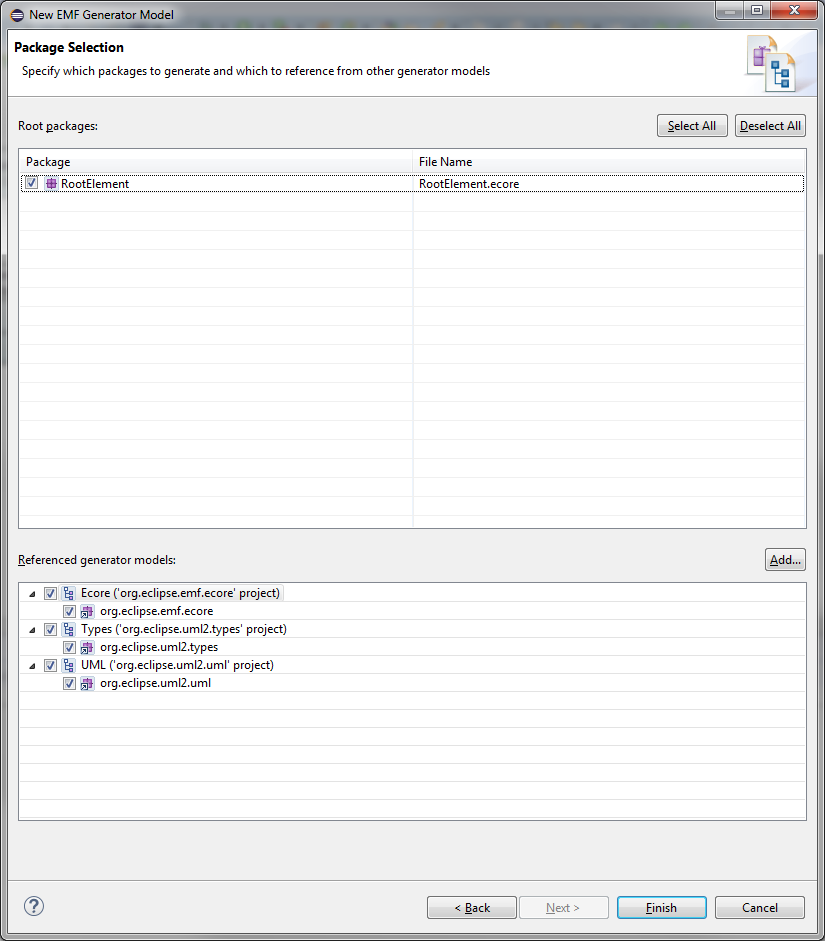Click the Package Selection wizard banner image
This screenshot has width=825, height=941.
(x=772, y=64)
